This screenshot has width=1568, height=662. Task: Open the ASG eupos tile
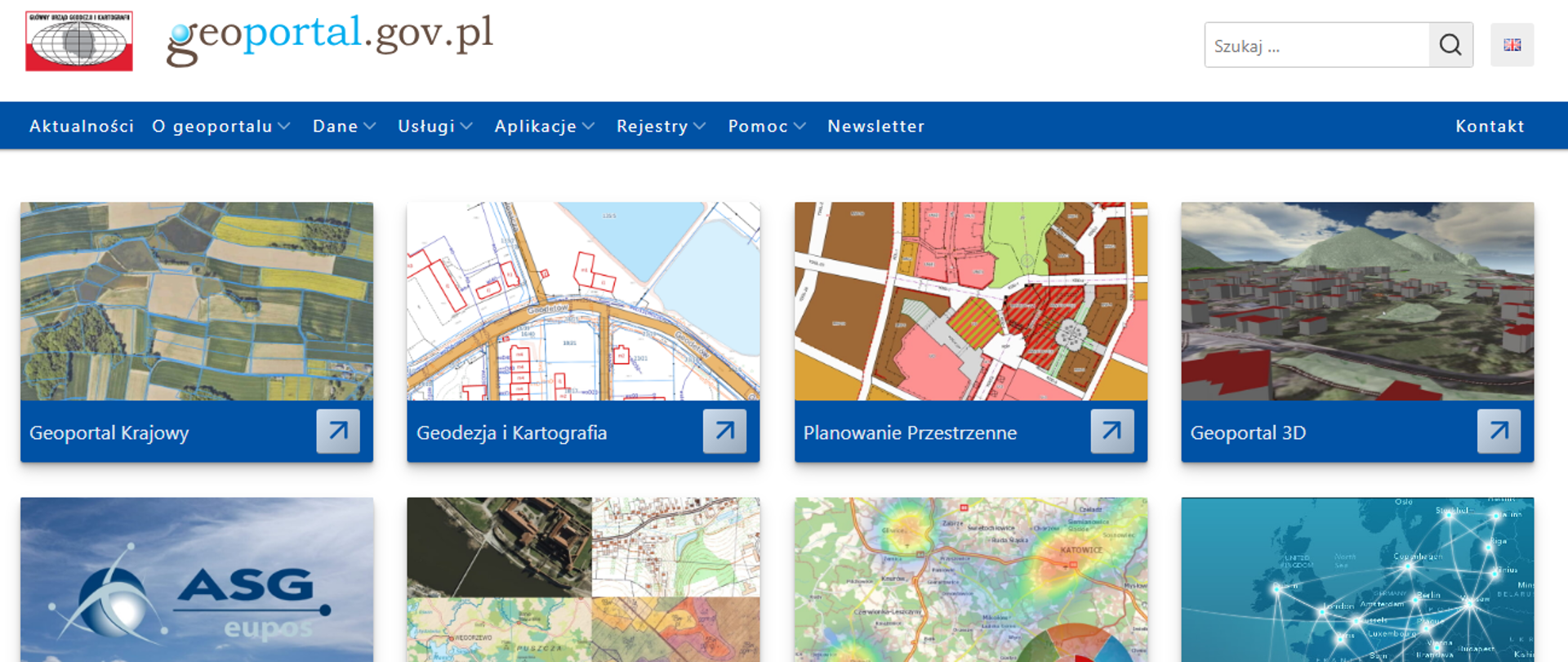click(197, 579)
